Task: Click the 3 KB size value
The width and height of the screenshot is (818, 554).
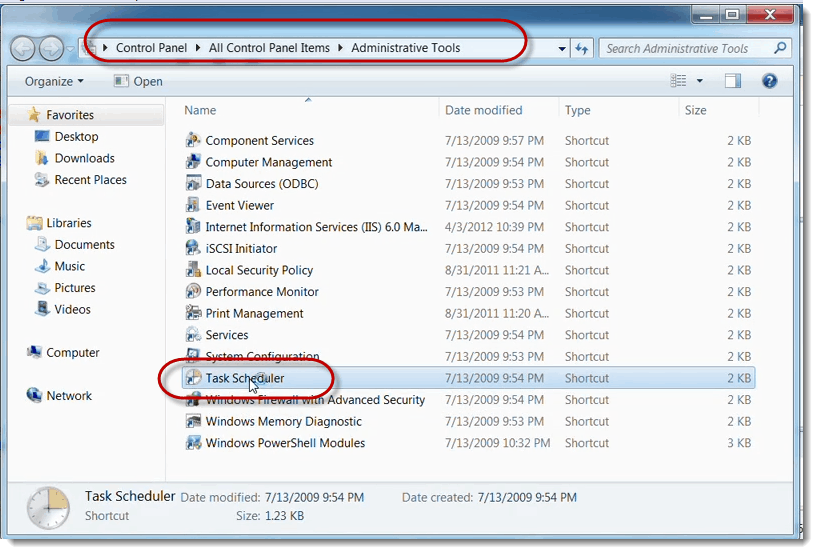Action: (739, 443)
